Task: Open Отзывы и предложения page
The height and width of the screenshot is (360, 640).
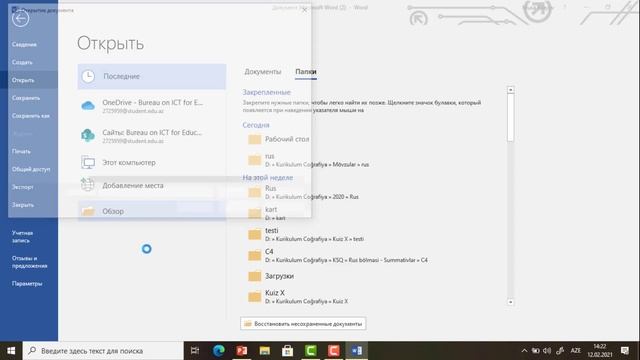Action: (x=29, y=262)
